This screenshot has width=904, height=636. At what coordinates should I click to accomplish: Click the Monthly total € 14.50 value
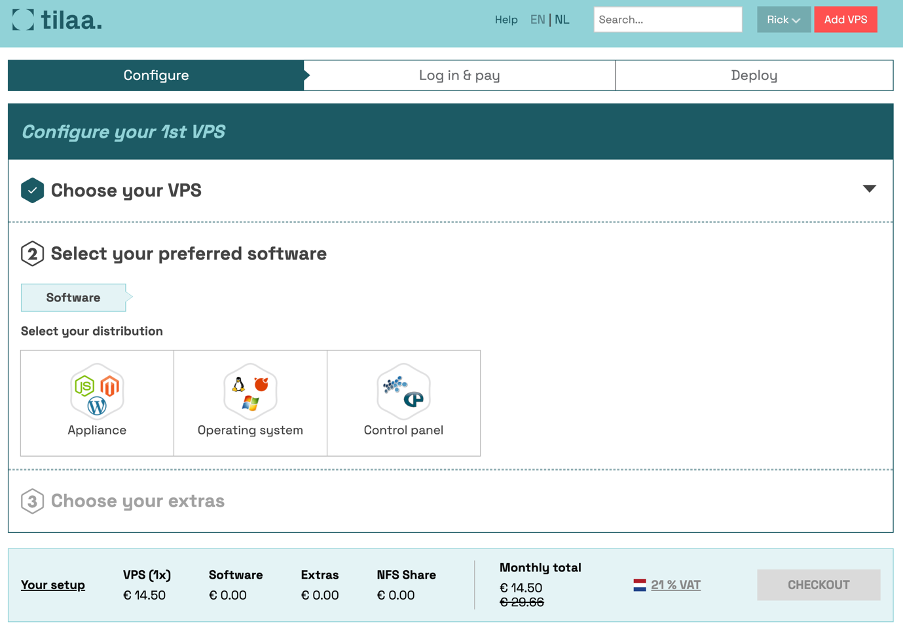point(521,588)
